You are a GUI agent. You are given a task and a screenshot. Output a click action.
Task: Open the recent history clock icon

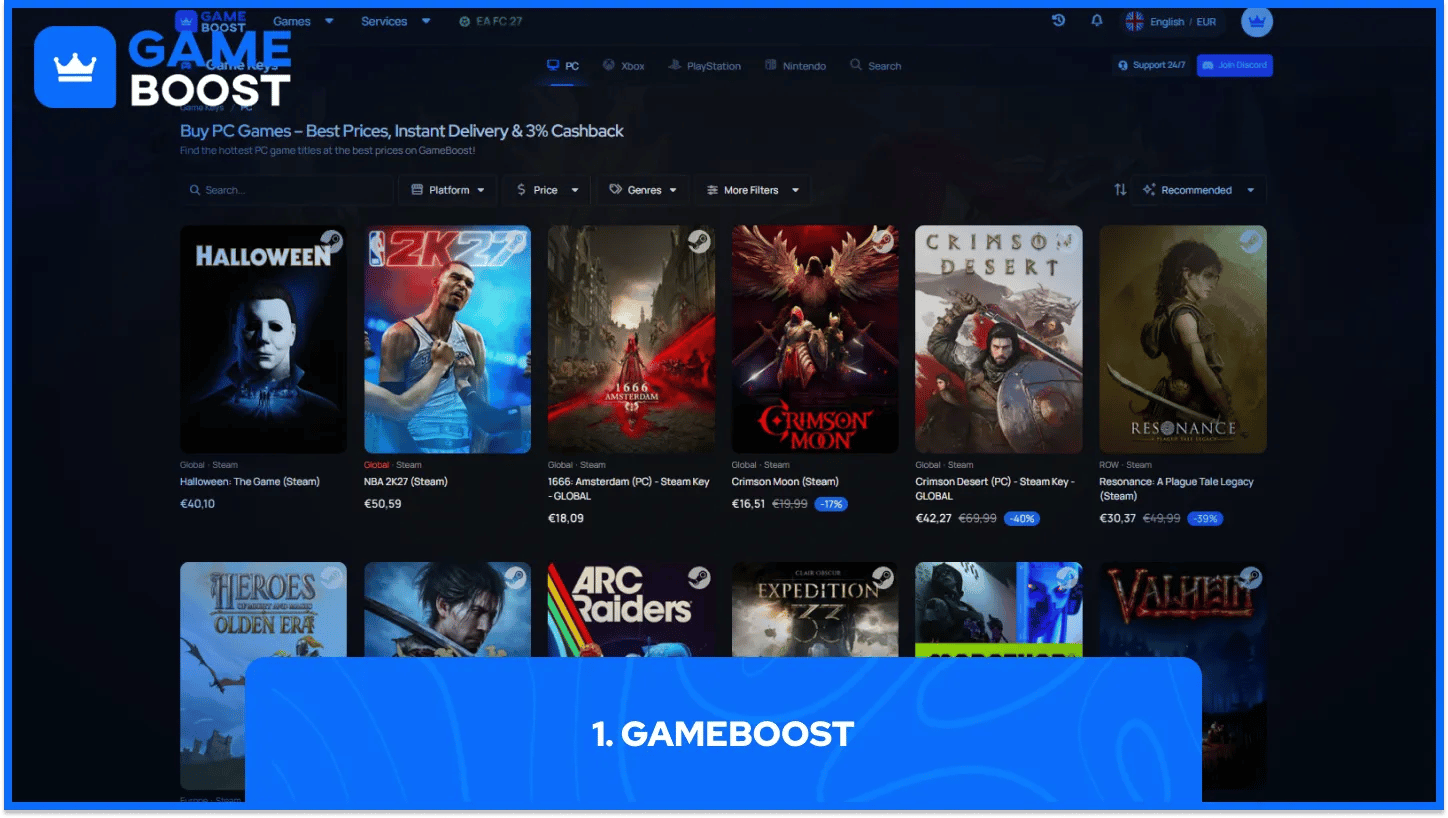pos(1058,20)
